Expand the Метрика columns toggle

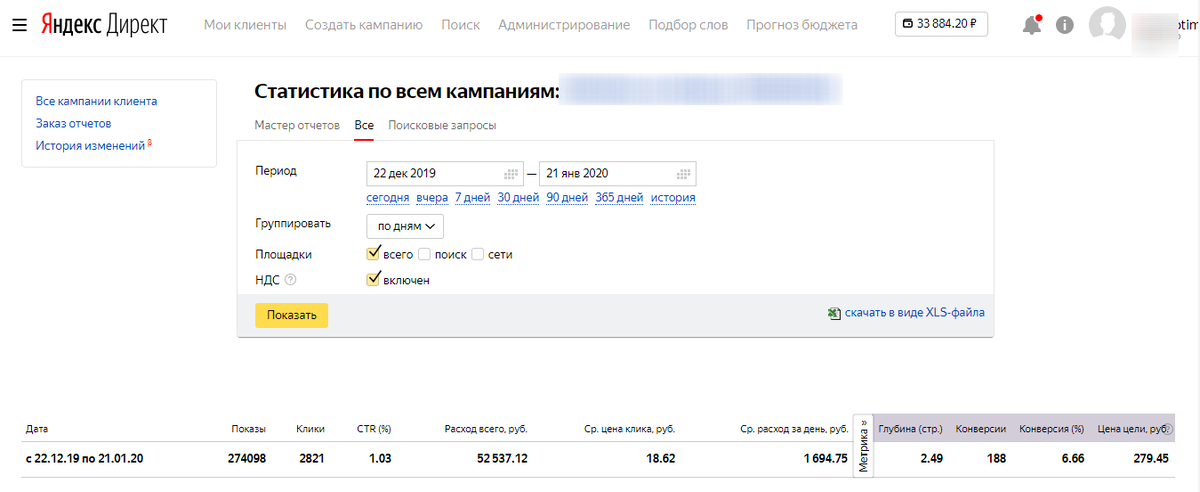pyautogui.click(x=864, y=444)
